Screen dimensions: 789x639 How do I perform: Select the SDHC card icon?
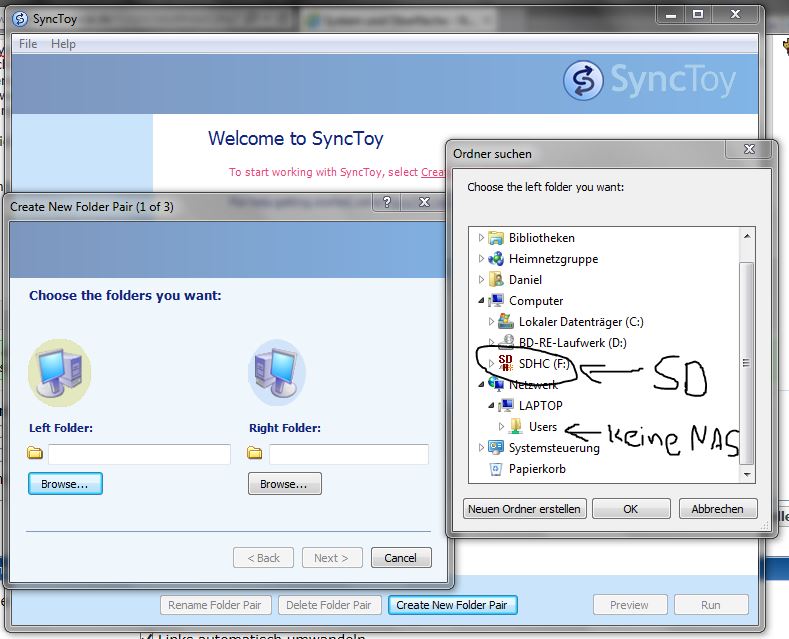tap(506, 363)
